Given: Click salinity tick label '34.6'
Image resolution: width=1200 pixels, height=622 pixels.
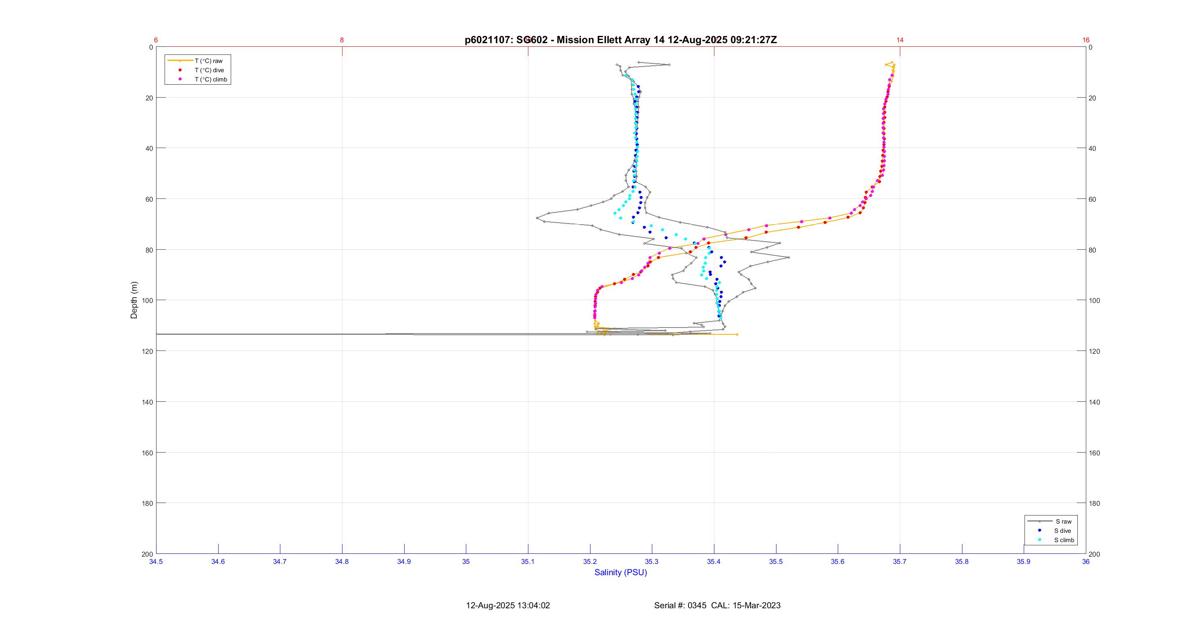Looking at the screenshot, I should coord(218,562).
